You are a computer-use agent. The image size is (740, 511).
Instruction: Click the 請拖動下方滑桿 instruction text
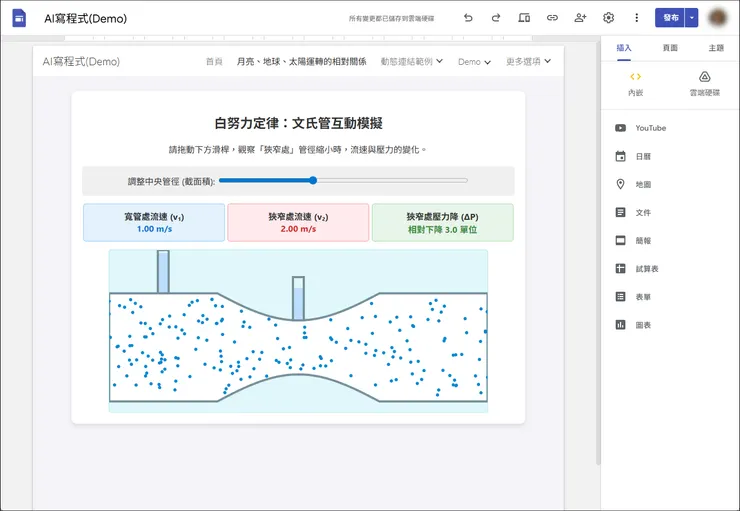[x=297, y=150]
